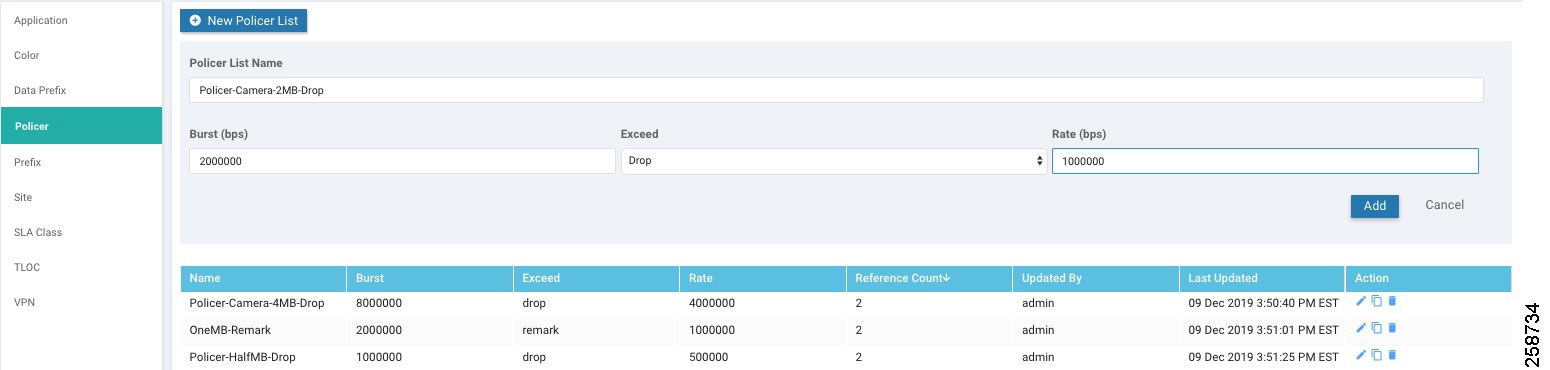The height and width of the screenshot is (370, 1550).
Task: Copy the Policer-HalfMB-Drop policer list
Action: 1376,355
